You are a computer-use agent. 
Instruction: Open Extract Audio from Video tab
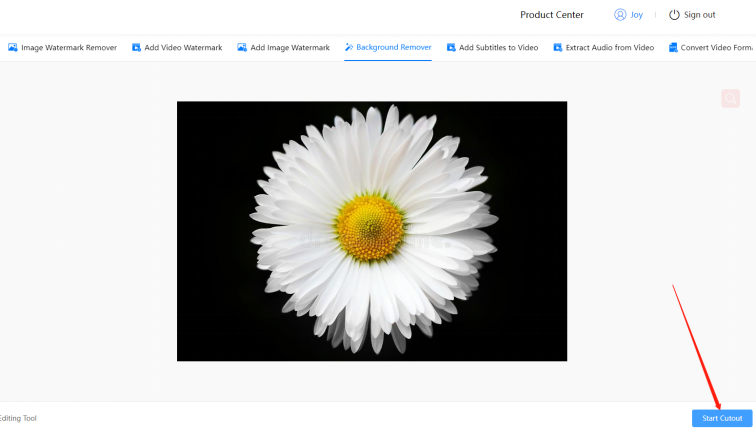604,48
